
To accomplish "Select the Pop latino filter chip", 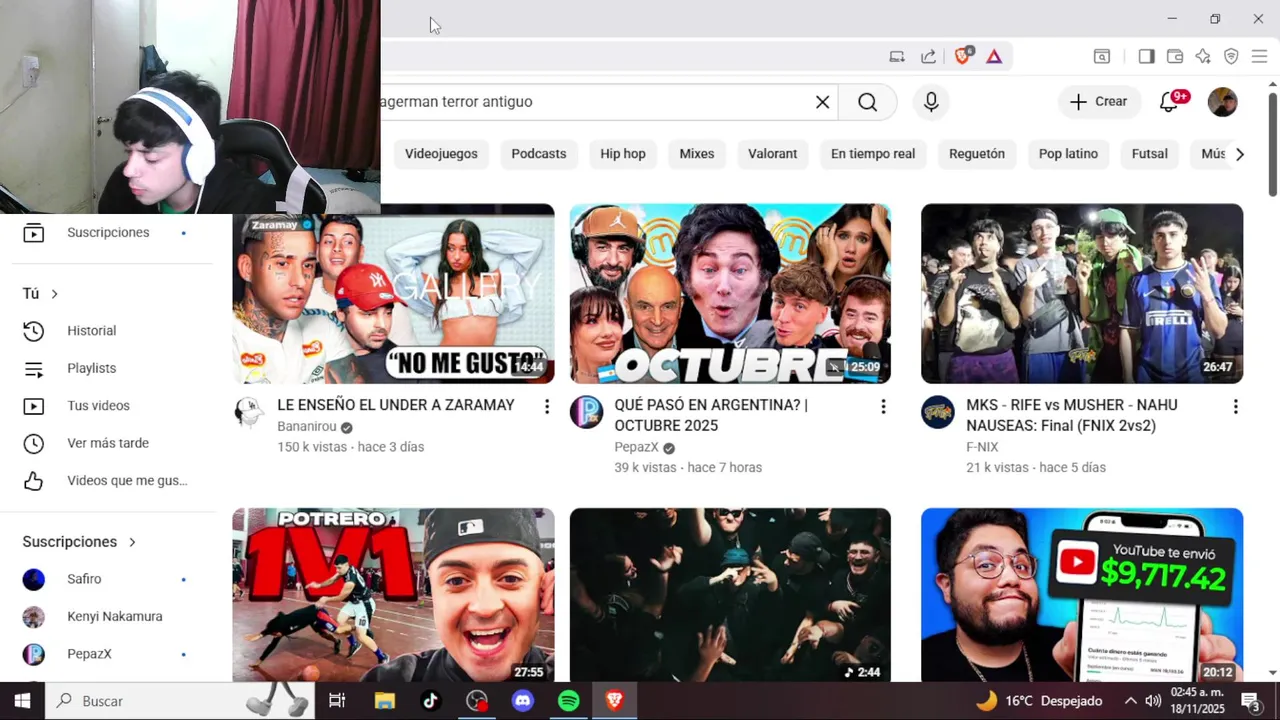I will [1068, 154].
